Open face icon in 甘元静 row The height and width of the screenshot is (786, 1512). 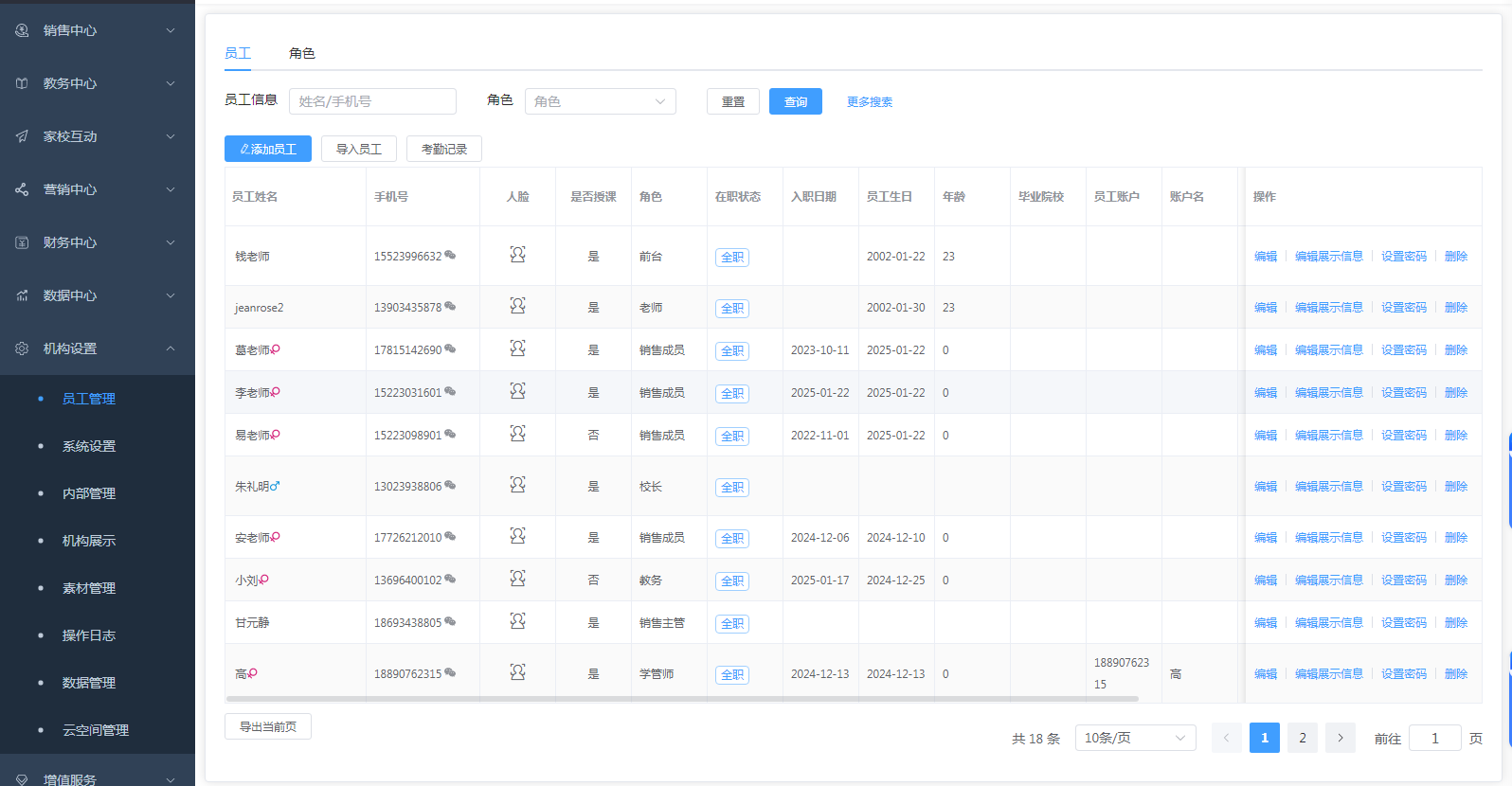tap(517, 621)
